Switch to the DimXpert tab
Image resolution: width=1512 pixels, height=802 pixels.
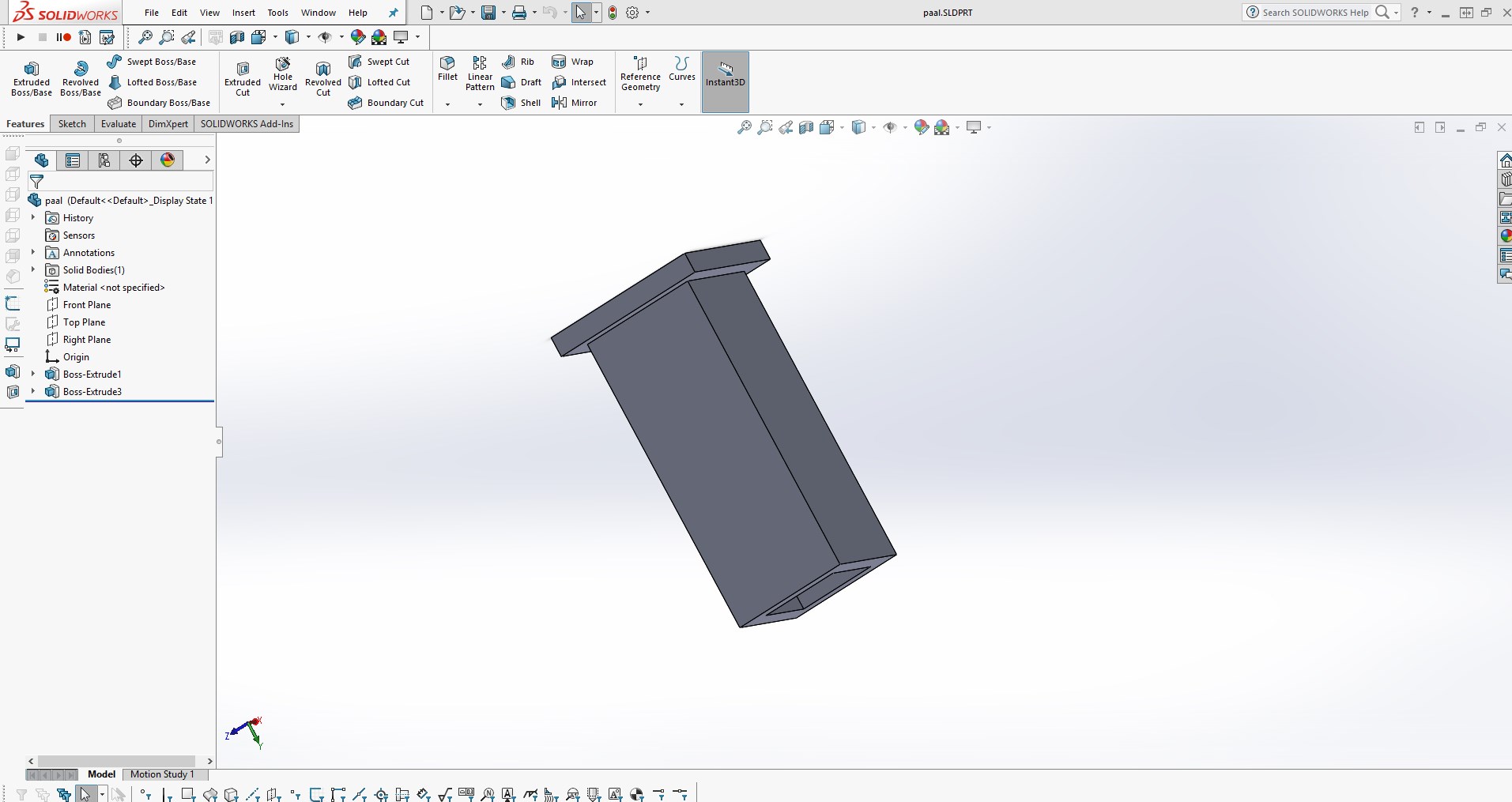tap(168, 124)
